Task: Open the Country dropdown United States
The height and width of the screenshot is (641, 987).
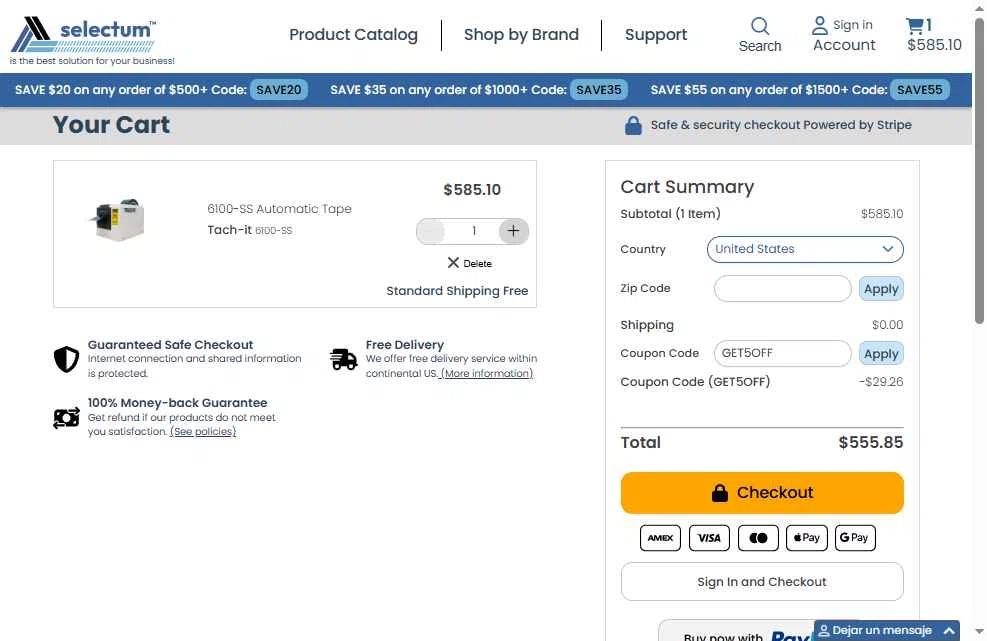Action: tap(805, 249)
